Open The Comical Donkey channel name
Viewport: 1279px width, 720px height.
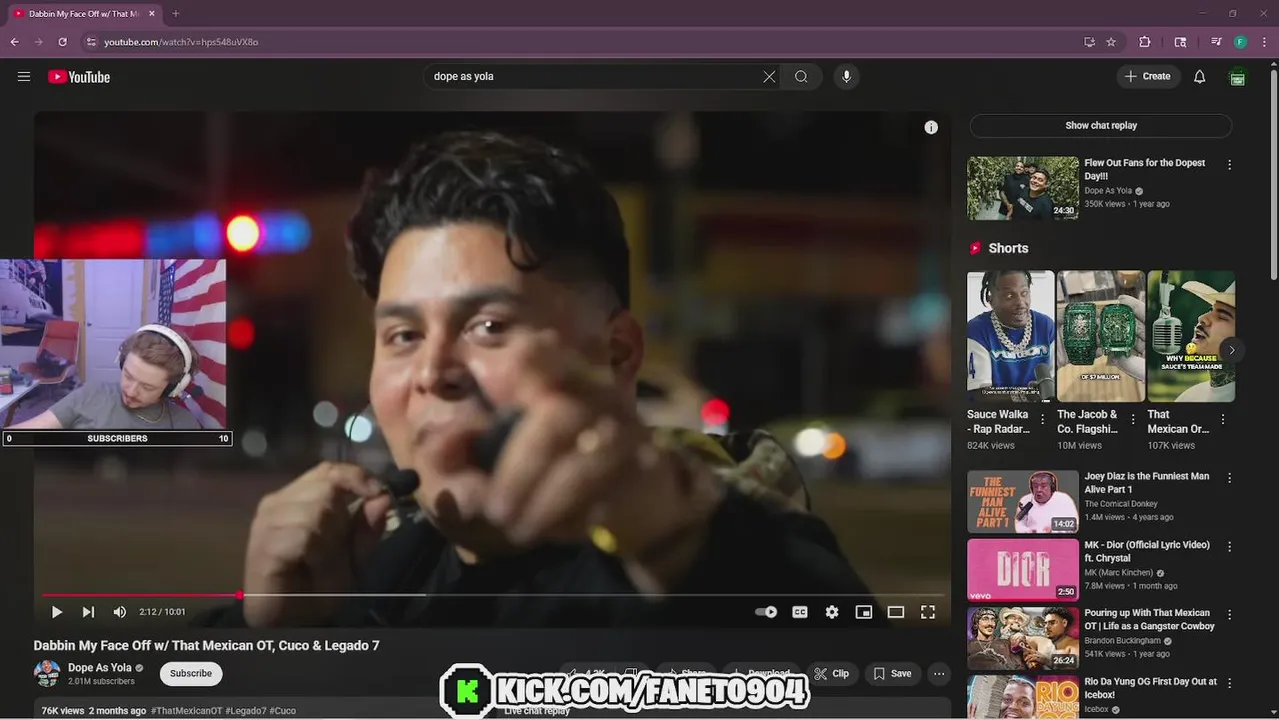[x=1121, y=504]
